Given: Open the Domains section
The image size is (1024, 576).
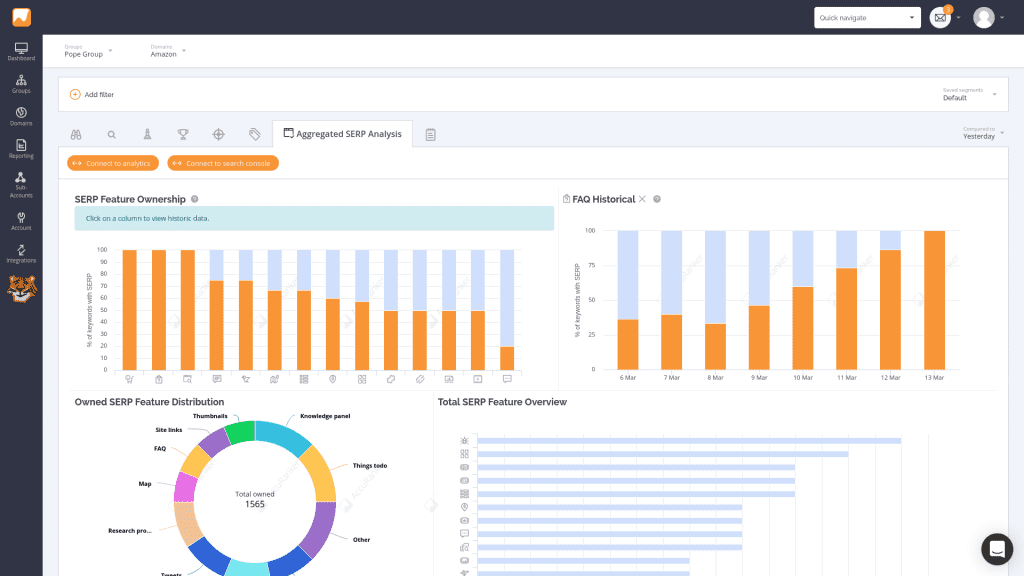Looking at the screenshot, I should [21, 115].
